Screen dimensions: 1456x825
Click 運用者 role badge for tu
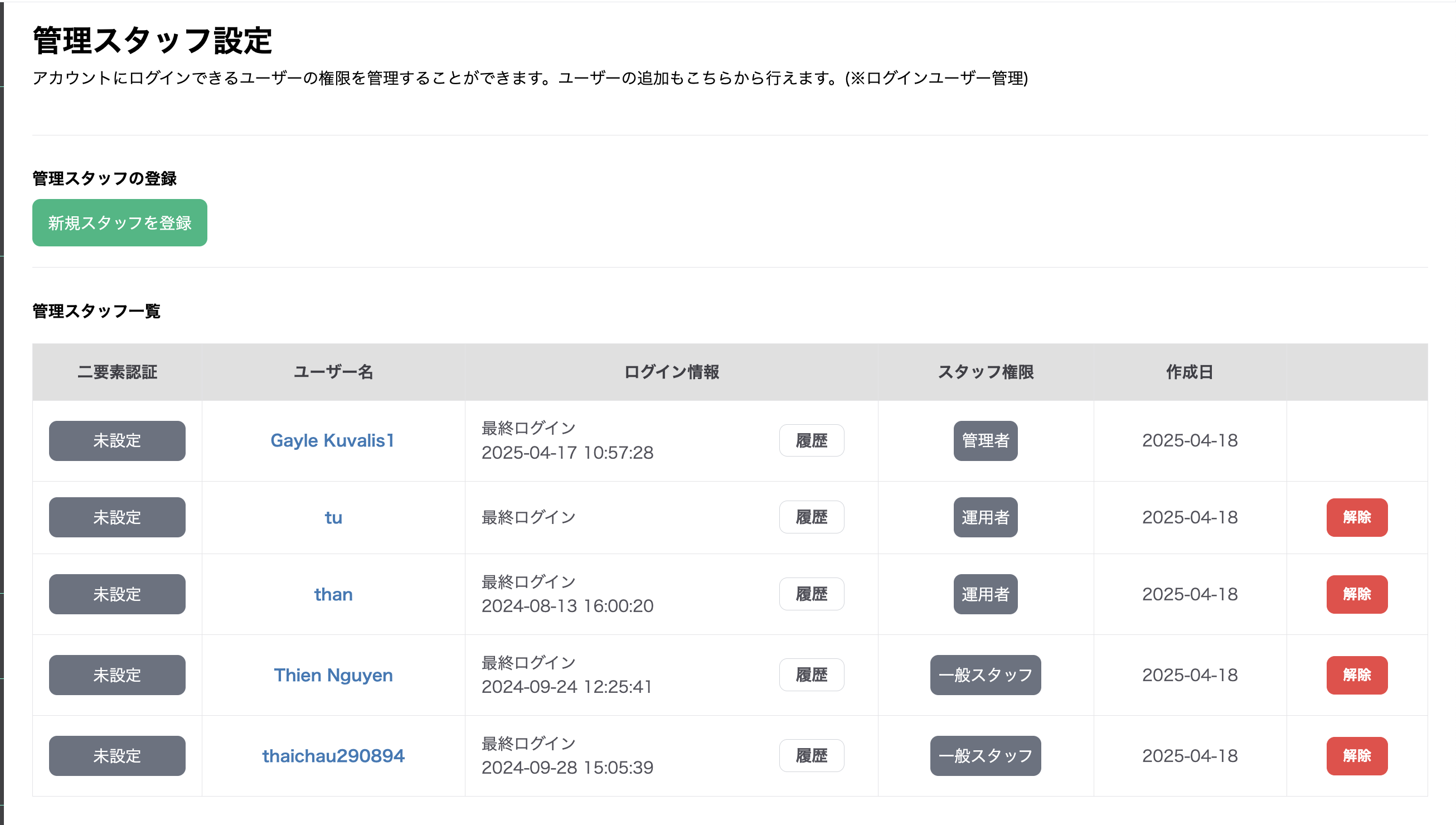click(985, 517)
